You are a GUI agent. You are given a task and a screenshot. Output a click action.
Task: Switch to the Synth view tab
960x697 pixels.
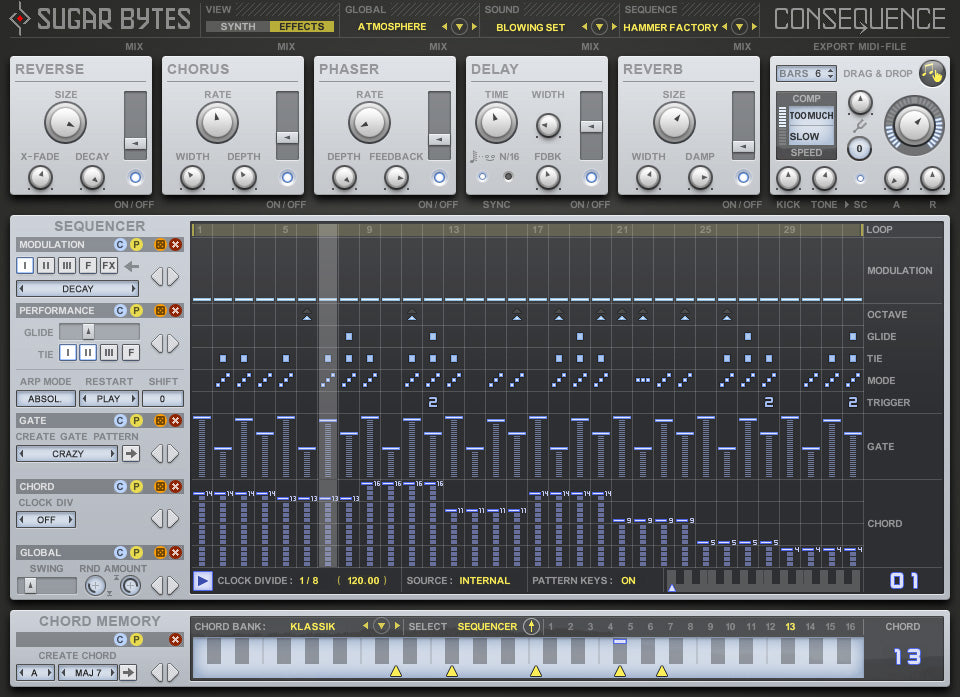[238, 27]
